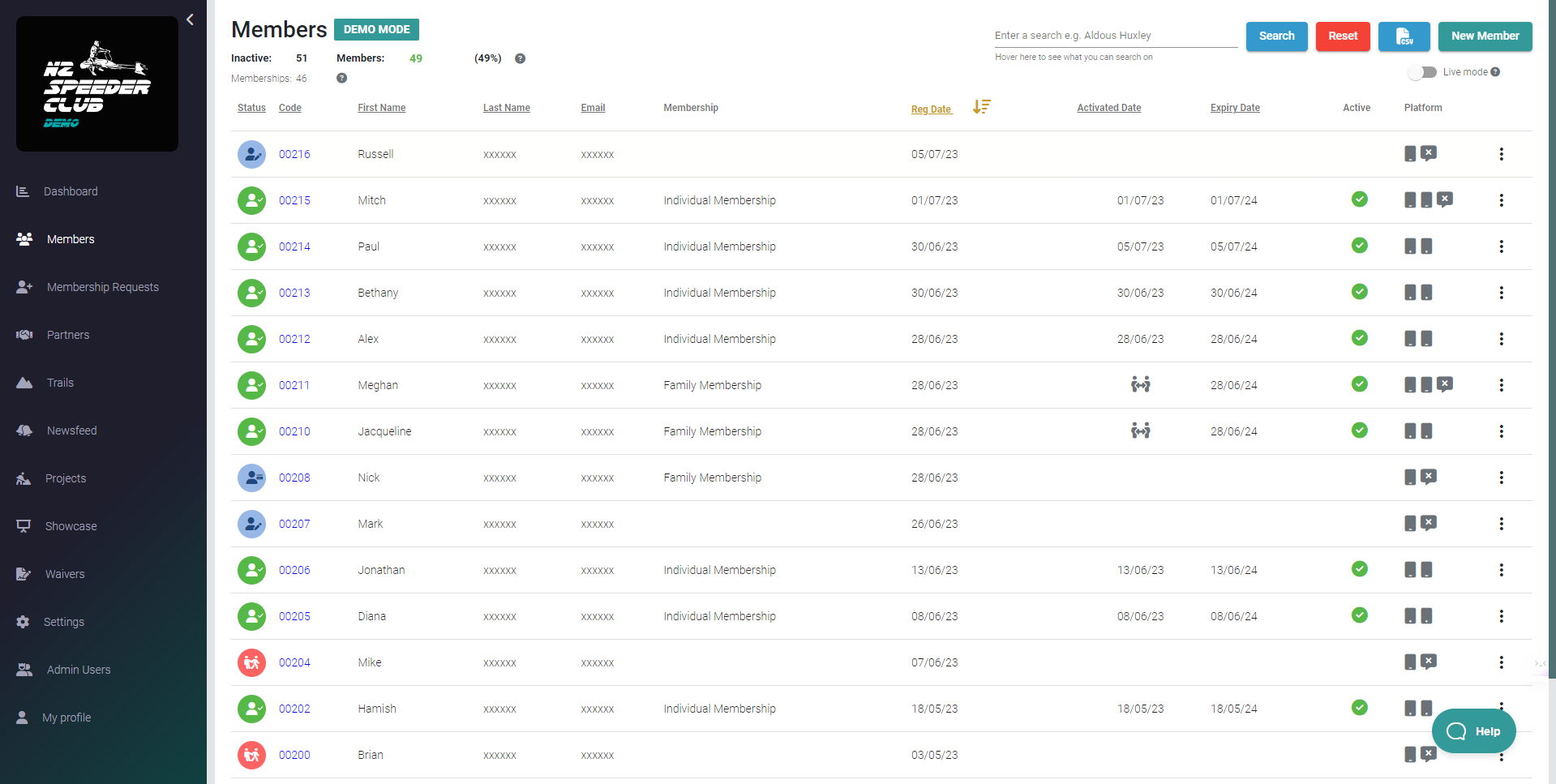This screenshot has width=1556, height=784.
Task: Click the Search button
Action: (x=1276, y=36)
